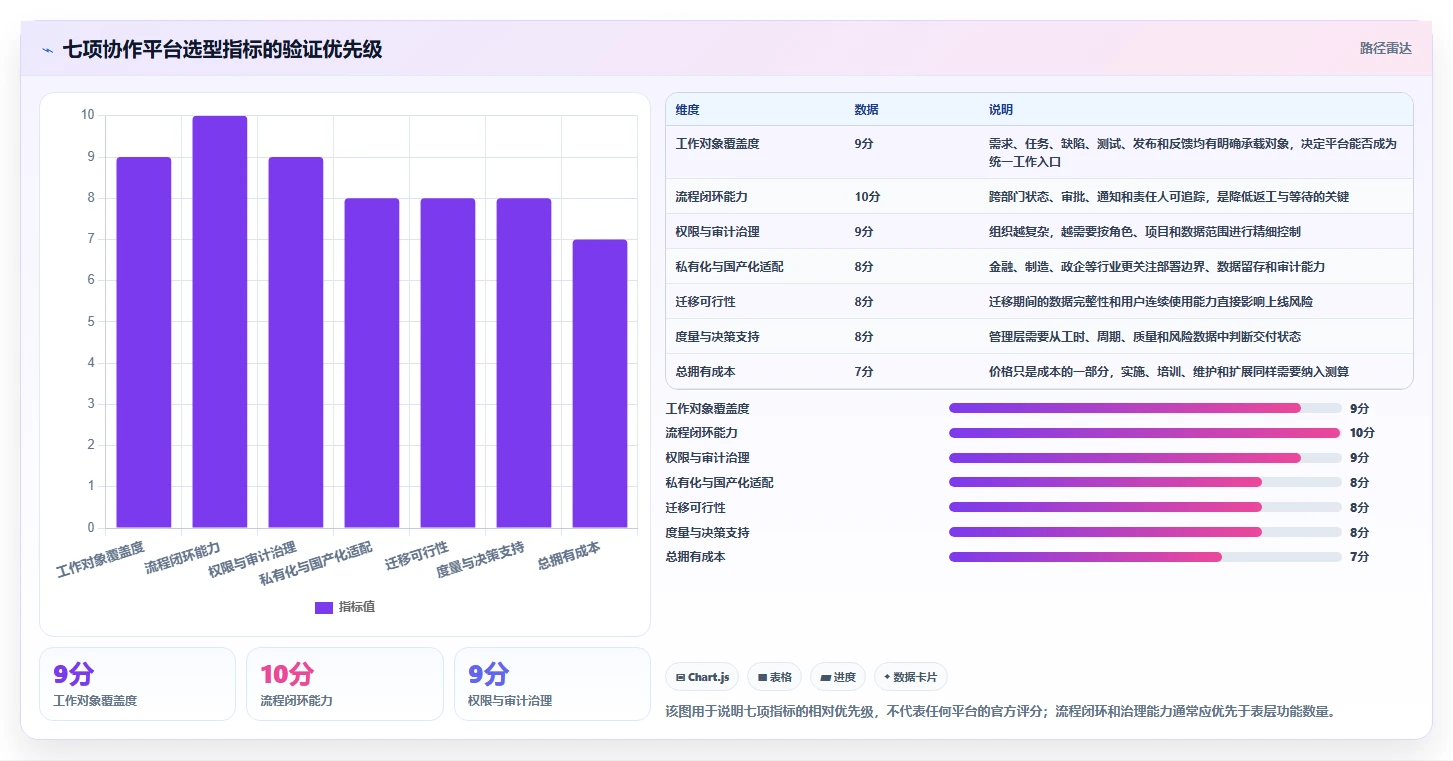Open the 工作对象覆盖度 9分 stat card
Image resolution: width=1453 pixels, height=761 pixels.
pos(137,684)
